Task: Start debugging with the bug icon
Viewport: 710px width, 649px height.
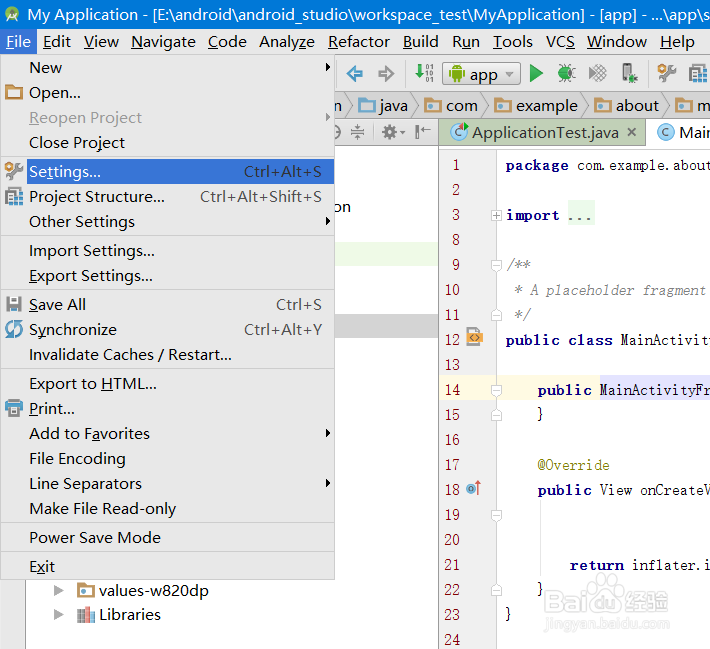Action: [x=566, y=73]
